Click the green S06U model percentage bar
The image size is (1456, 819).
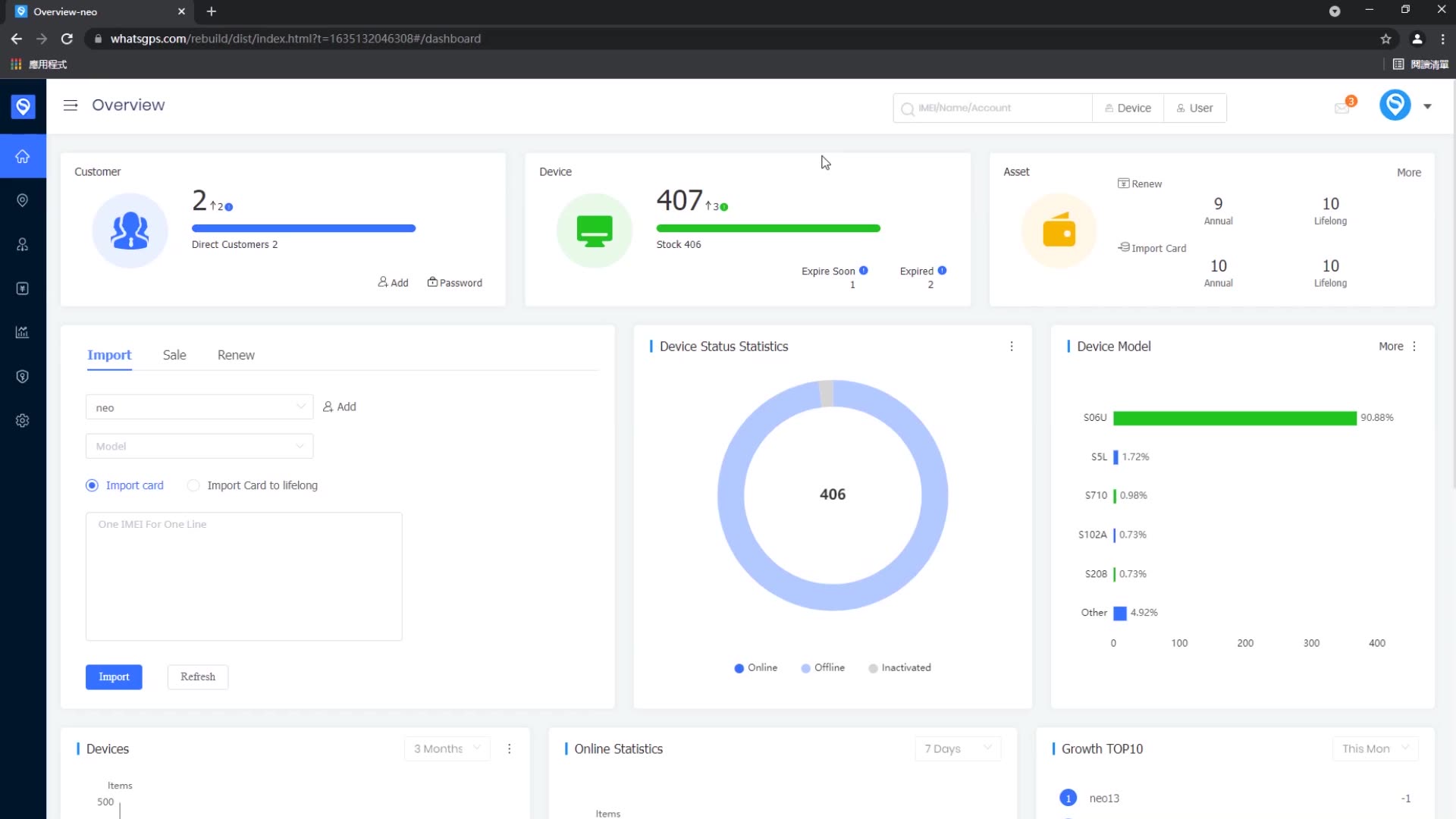[x=1236, y=418]
